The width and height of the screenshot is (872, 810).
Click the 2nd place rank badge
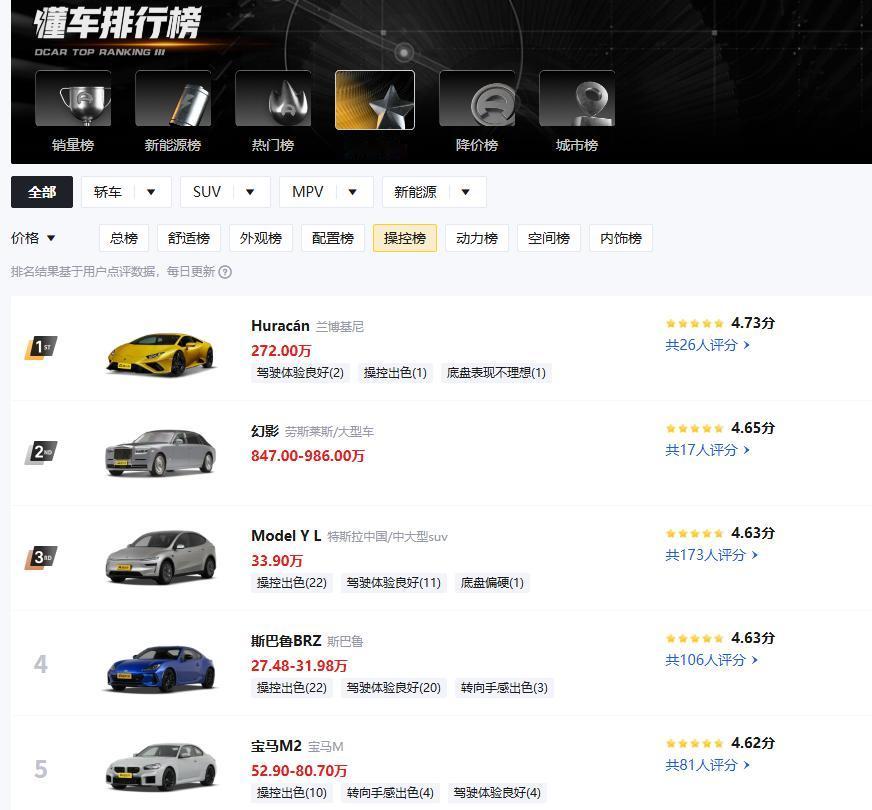pos(41,453)
